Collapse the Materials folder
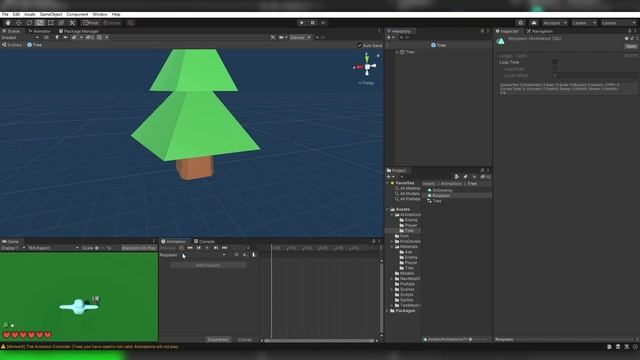The image size is (640, 360). point(392,247)
